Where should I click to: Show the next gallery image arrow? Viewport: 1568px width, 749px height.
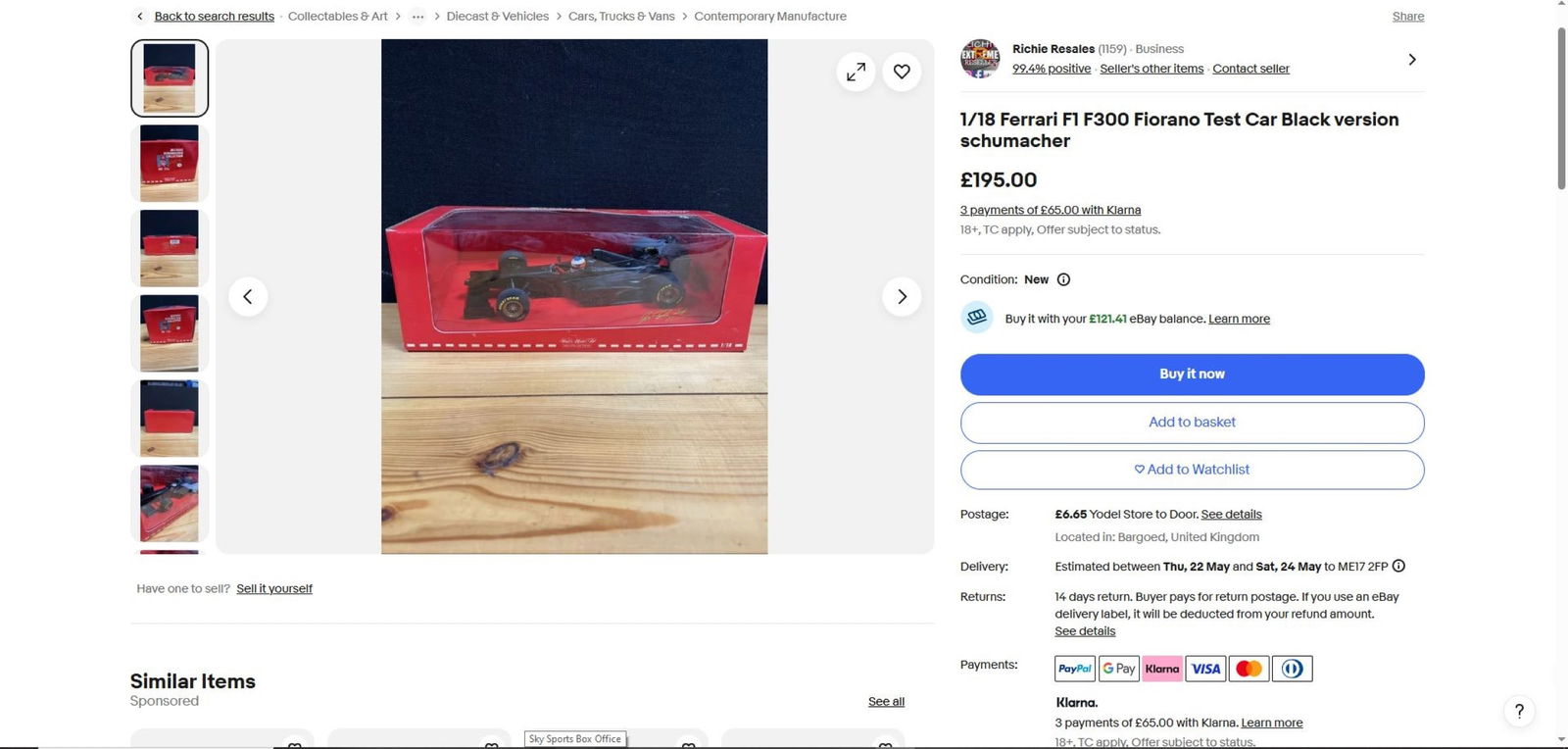click(x=902, y=296)
